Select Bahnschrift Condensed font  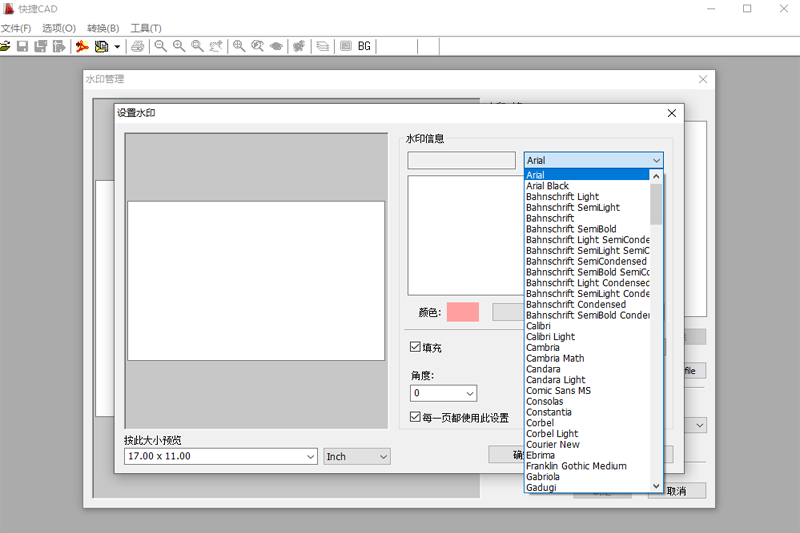pos(587,304)
